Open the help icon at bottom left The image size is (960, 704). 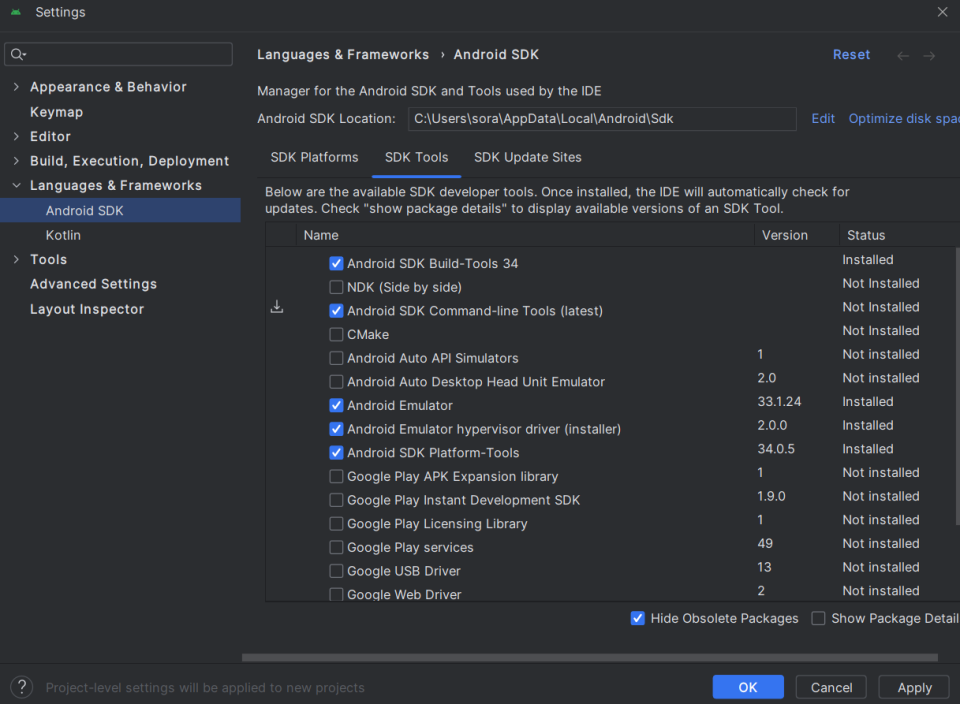[21, 687]
